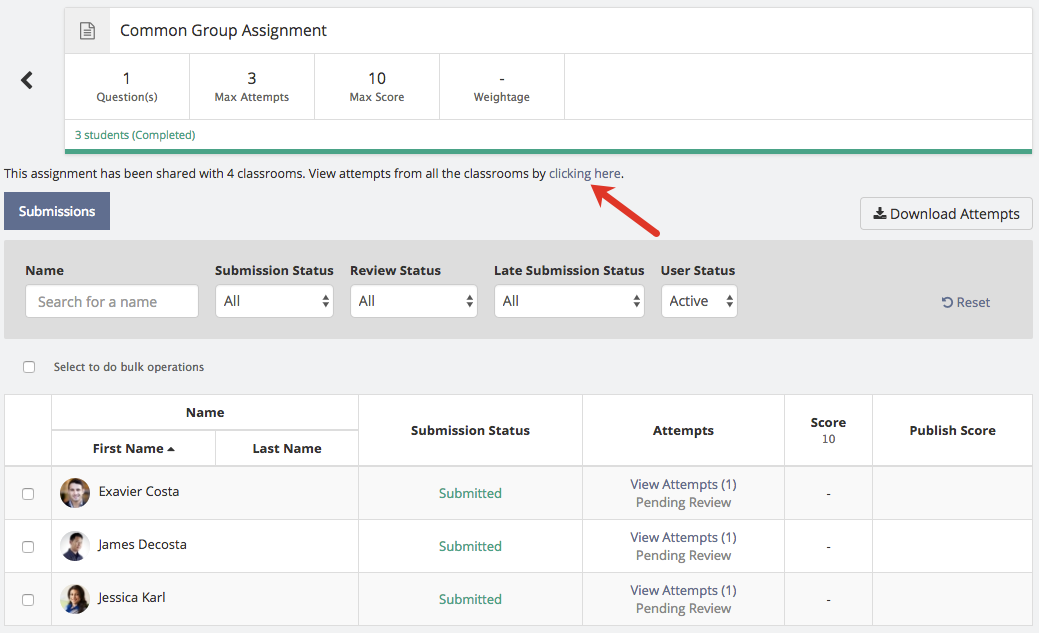Click the 1 Question(s) stat box
1039x633 pixels.
pyautogui.click(x=127, y=87)
